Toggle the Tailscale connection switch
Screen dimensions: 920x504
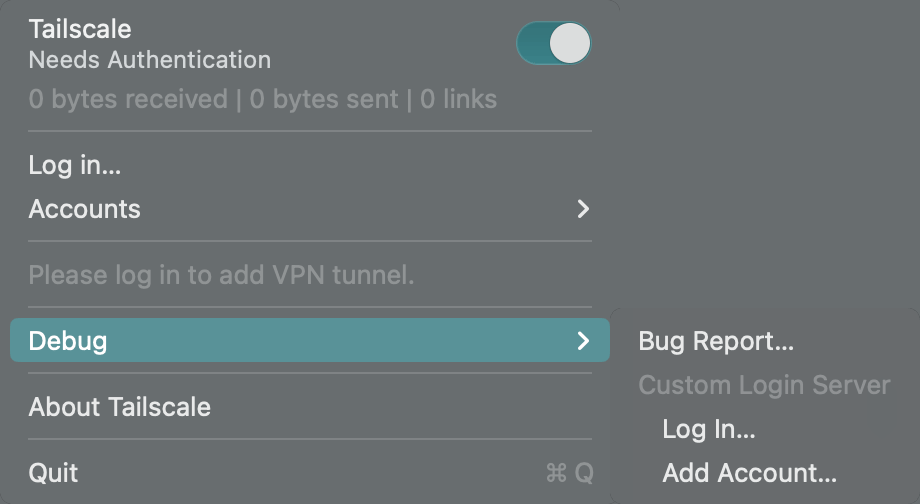click(x=553, y=44)
